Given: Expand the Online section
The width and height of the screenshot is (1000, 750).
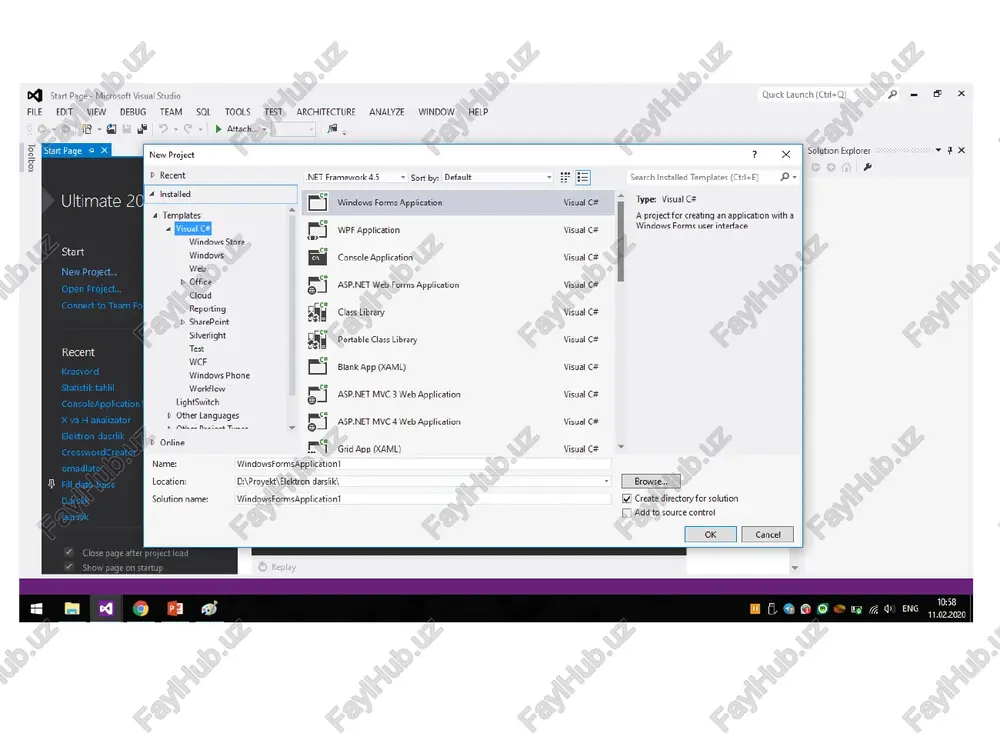Looking at the screenshot, I should point(152,442).
